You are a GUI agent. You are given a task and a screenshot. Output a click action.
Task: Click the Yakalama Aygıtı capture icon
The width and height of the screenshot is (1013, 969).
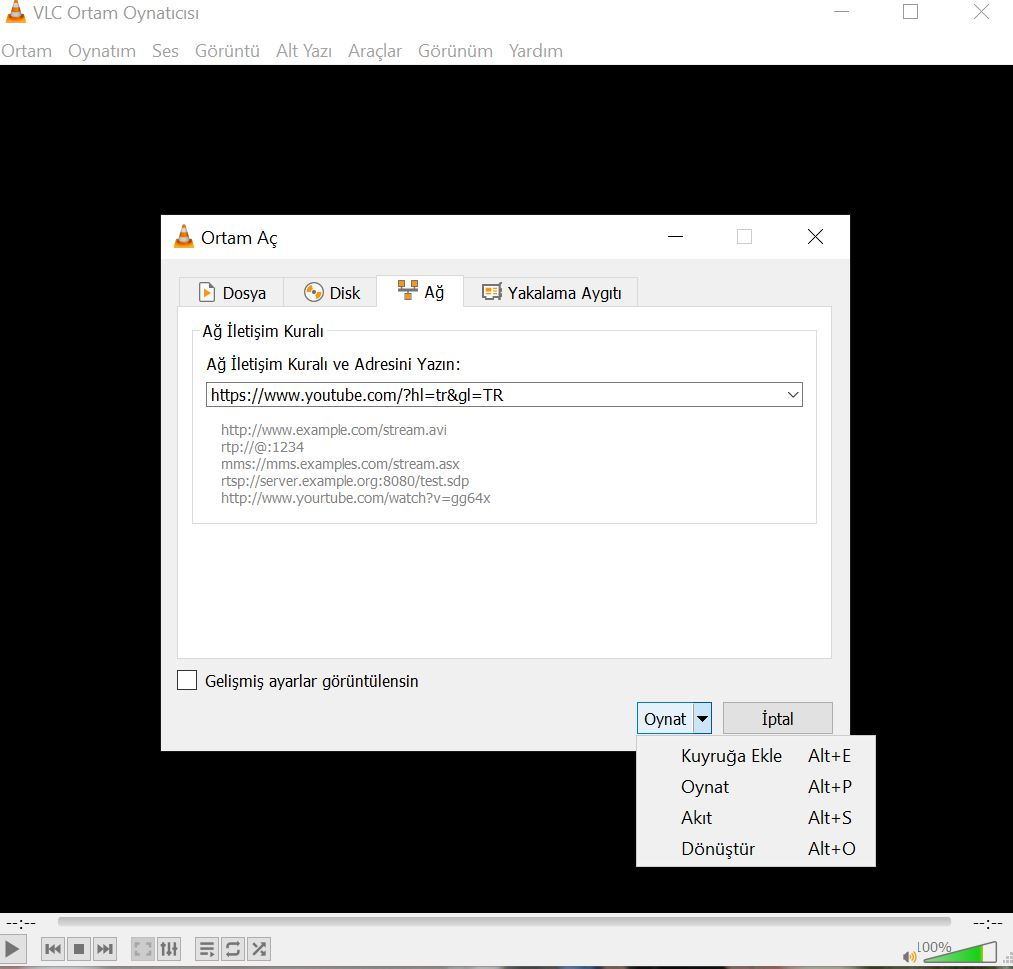492,292
